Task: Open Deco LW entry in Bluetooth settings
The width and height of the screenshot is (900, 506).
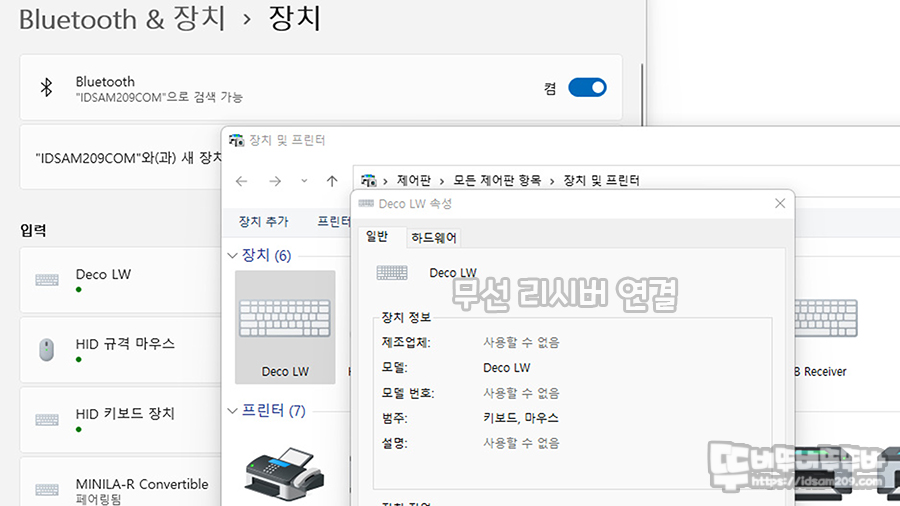Action: pyautogui.click(x=121, y=280)
